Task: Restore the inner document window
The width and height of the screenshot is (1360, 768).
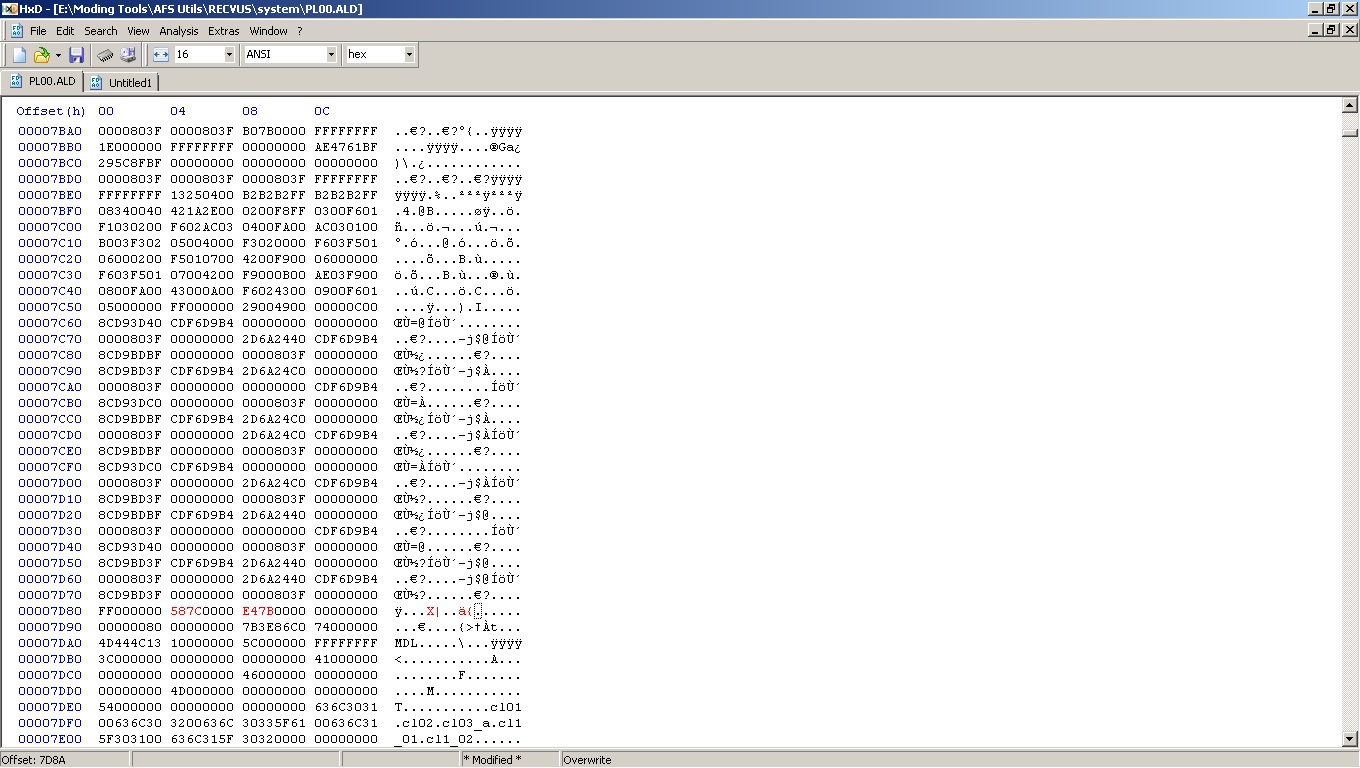Action: pos(1331,30)
